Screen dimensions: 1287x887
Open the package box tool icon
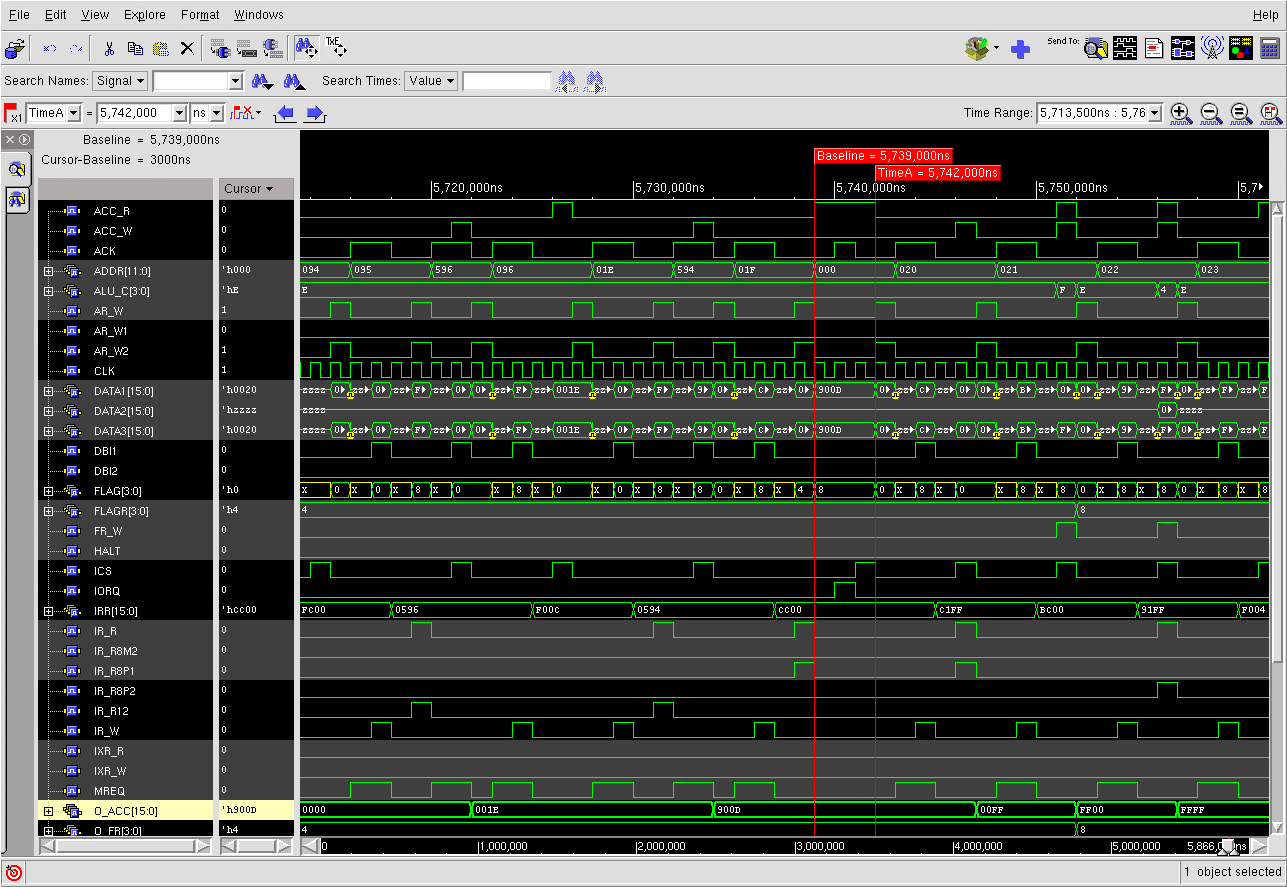977,48
